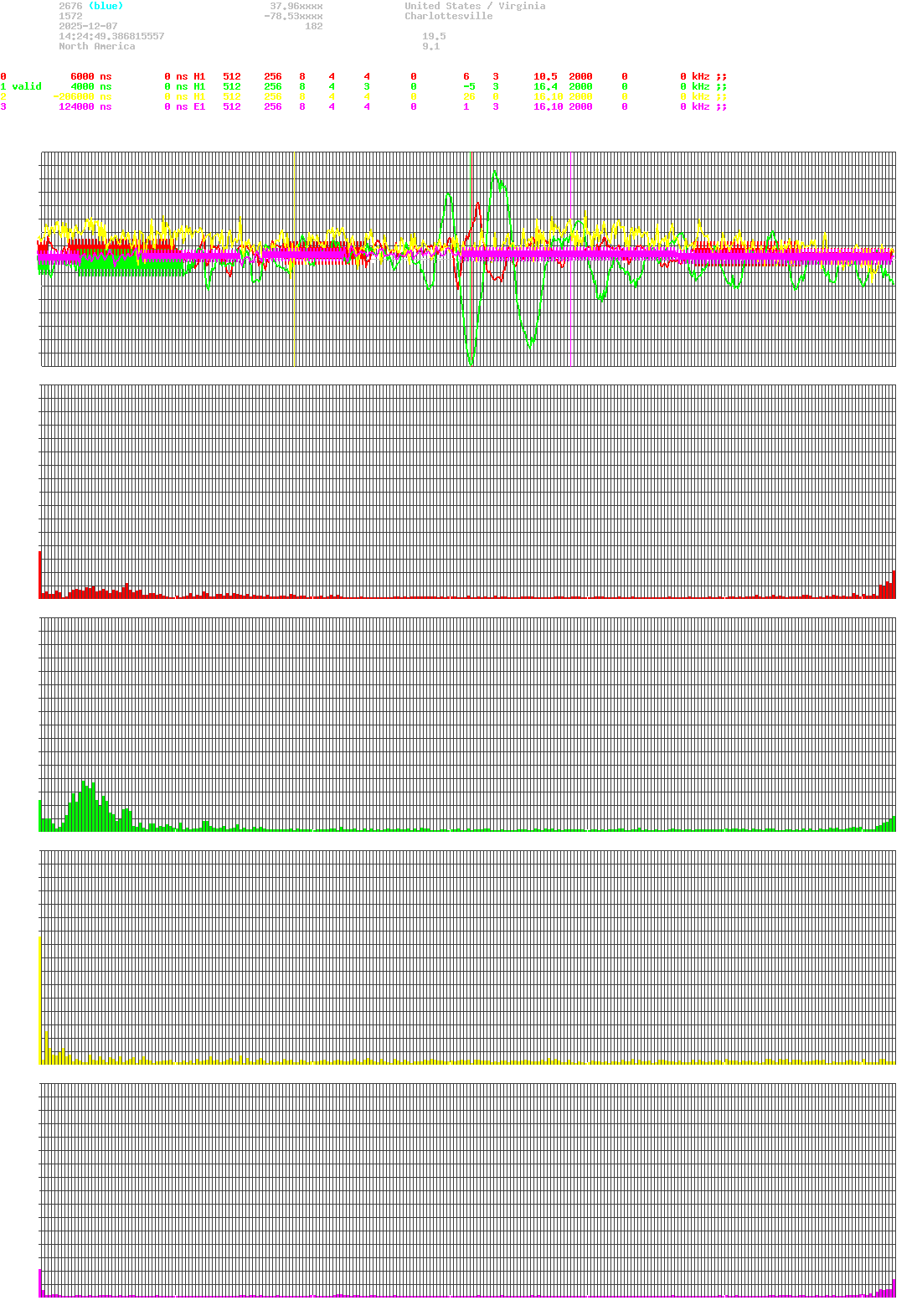Click the red spectrum chart
Screen dimensions: 917x1316
[467, 491]
